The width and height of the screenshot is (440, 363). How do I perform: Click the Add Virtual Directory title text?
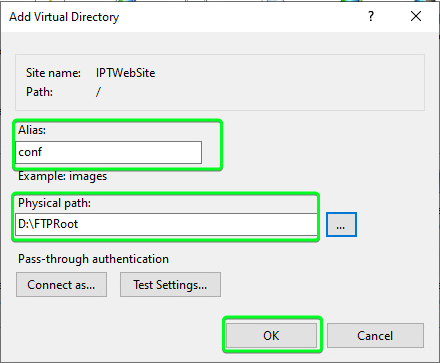point(64,17)
